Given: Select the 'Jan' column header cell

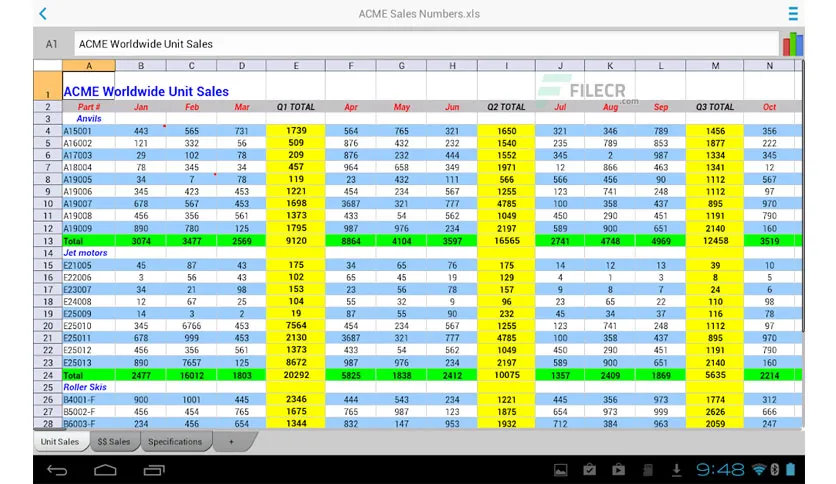Looking at the screenshot, I should pyautogui.click(x=141, y=107).
